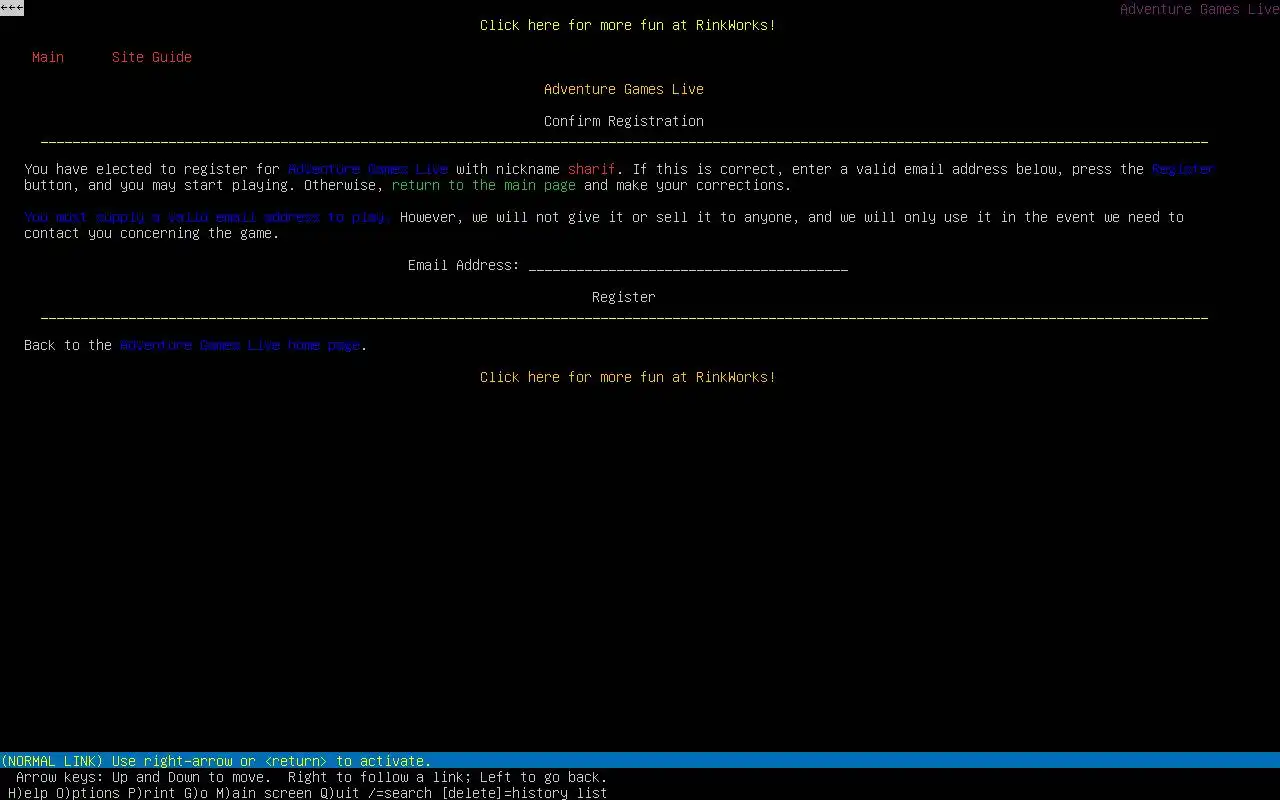Click the 'Confirm Registration' heading text
The height and width of the screenshot is (800, 1280).
(624, 121)
